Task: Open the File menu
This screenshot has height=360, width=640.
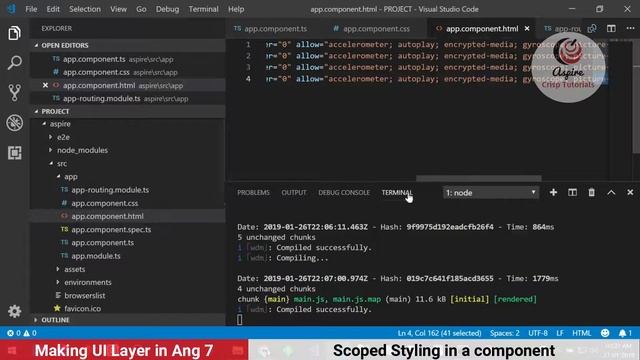Action: click(31, 9)
